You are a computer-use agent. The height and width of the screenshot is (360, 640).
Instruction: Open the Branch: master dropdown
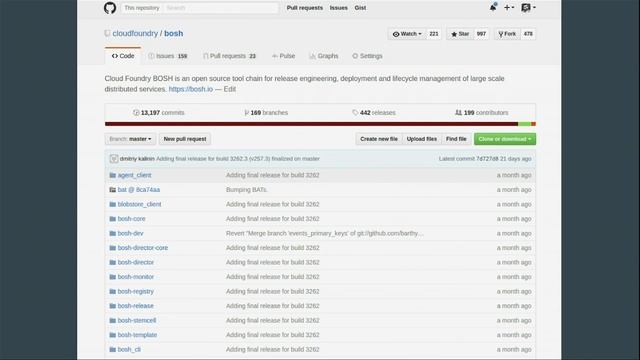pyautogui.click(x=130, y=139)
